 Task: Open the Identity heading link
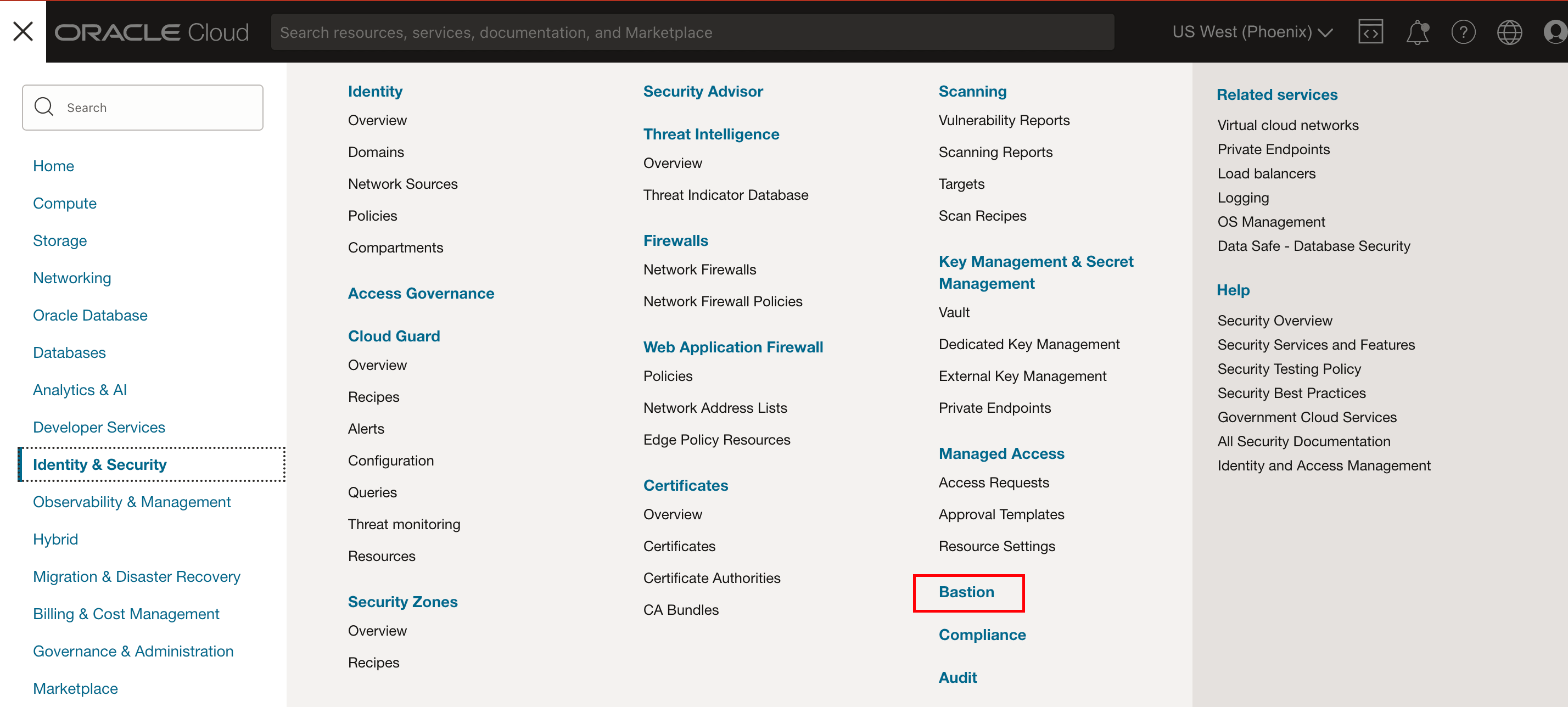(x=375, y=91)
